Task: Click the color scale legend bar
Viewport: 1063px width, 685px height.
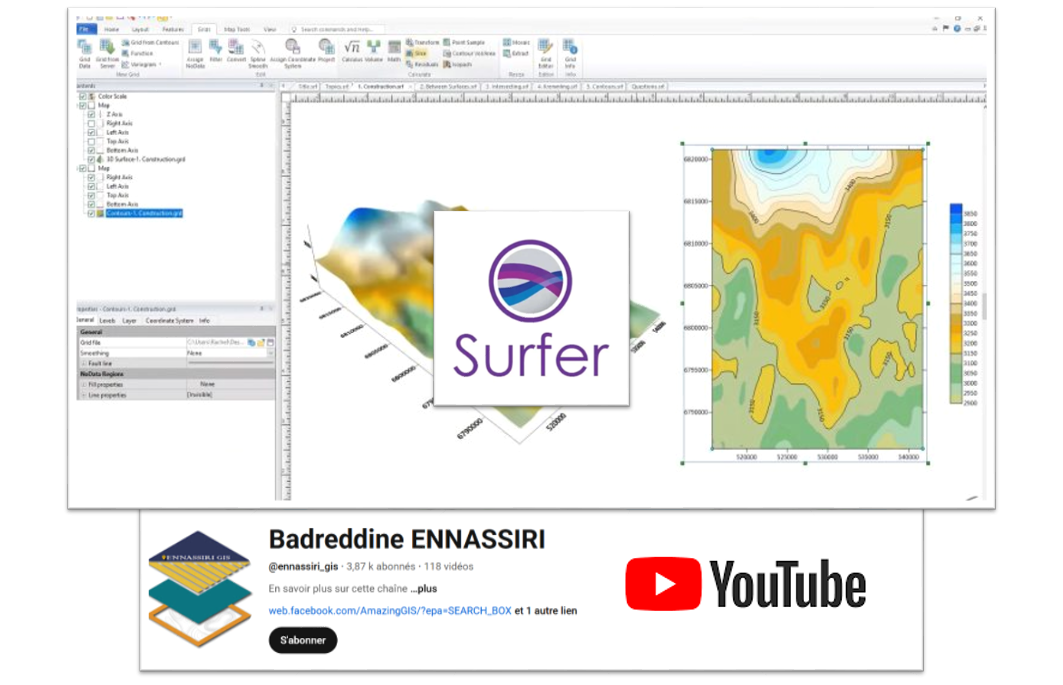Action: 956,304
